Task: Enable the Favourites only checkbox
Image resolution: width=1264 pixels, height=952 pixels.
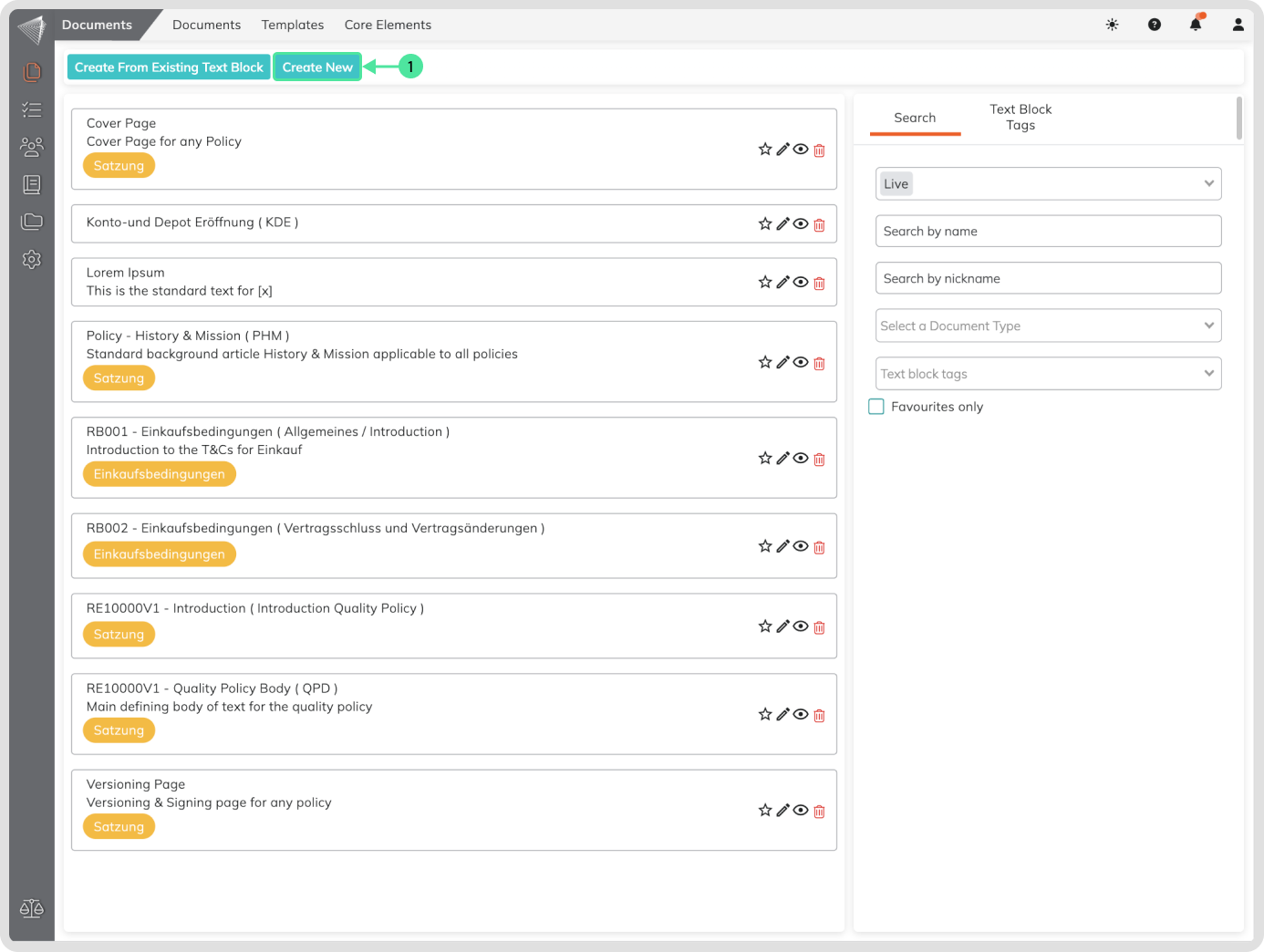Action: point(876,407)
